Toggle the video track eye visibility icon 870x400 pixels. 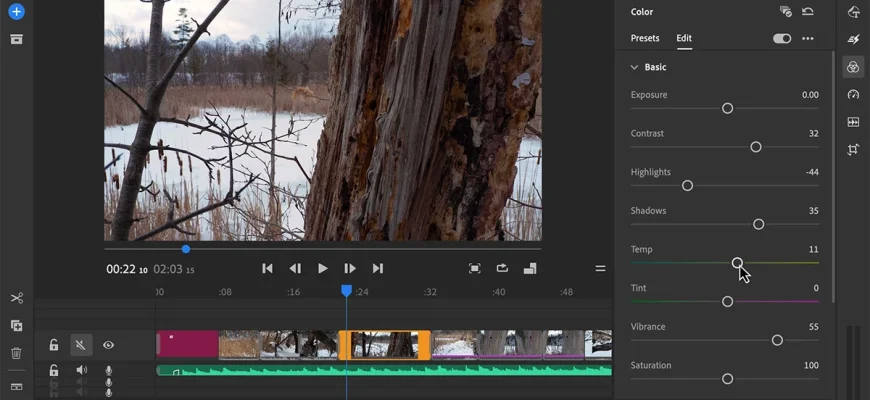click(x=108, y=345)
